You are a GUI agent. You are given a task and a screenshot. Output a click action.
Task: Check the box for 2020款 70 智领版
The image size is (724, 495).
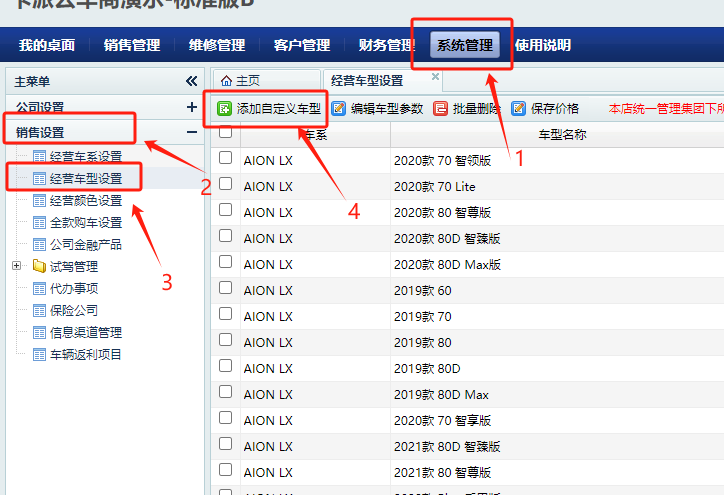pos(226,158)
